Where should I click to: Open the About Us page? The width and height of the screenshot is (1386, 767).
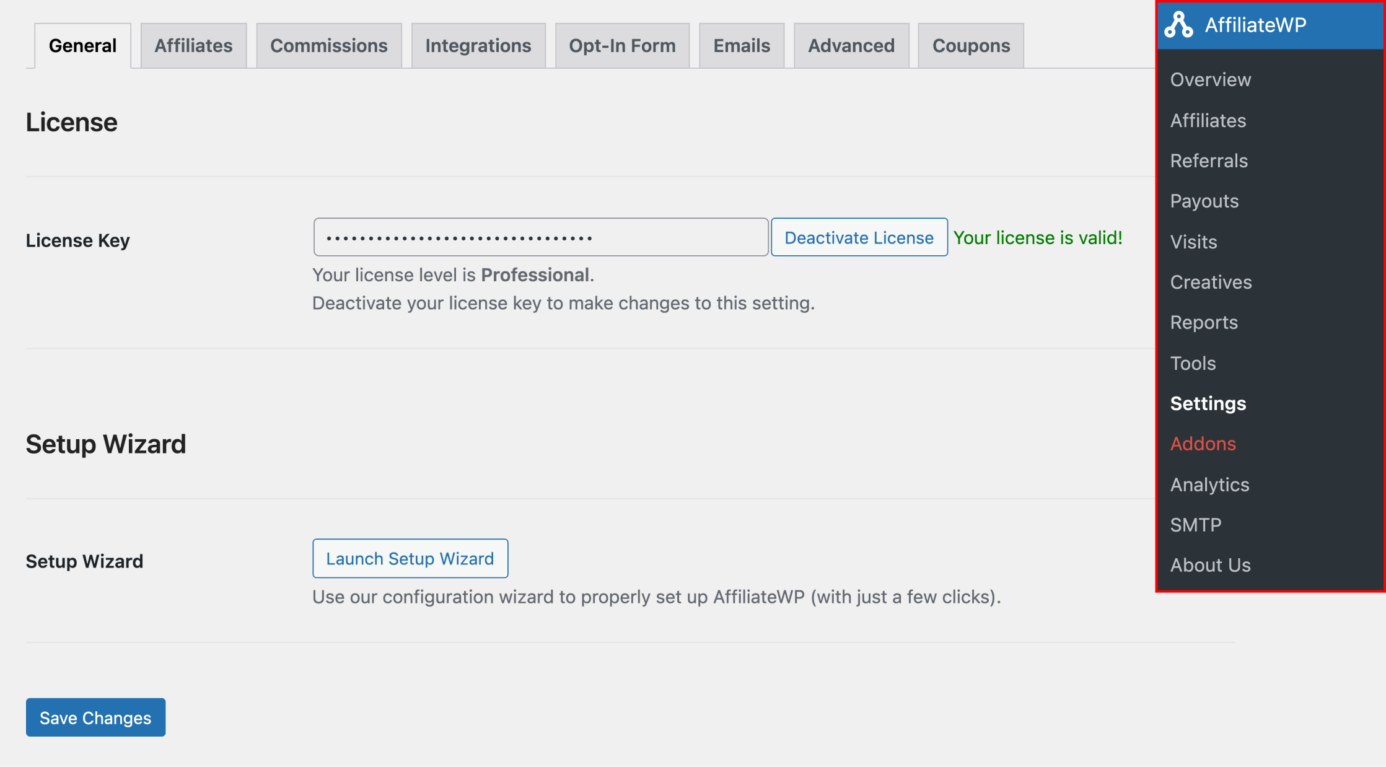pyautogui.click(x=1211, y=565)
